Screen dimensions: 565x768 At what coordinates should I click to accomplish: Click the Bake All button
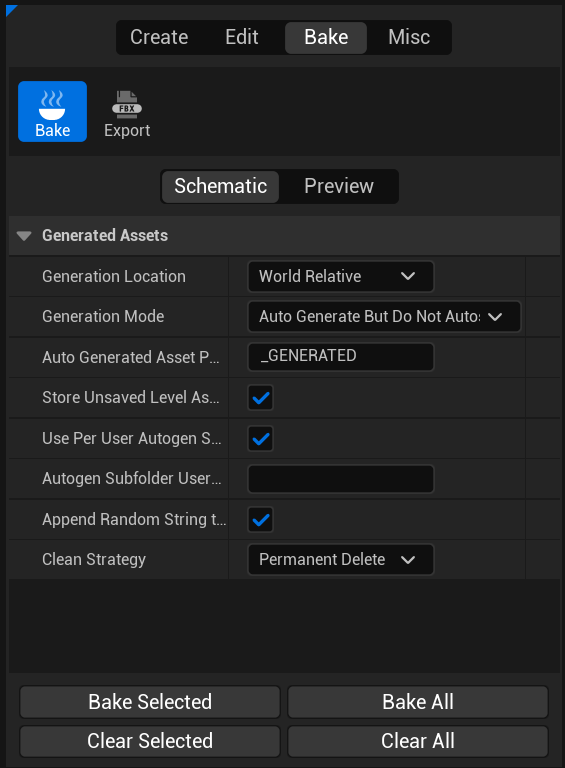point(418,702)
